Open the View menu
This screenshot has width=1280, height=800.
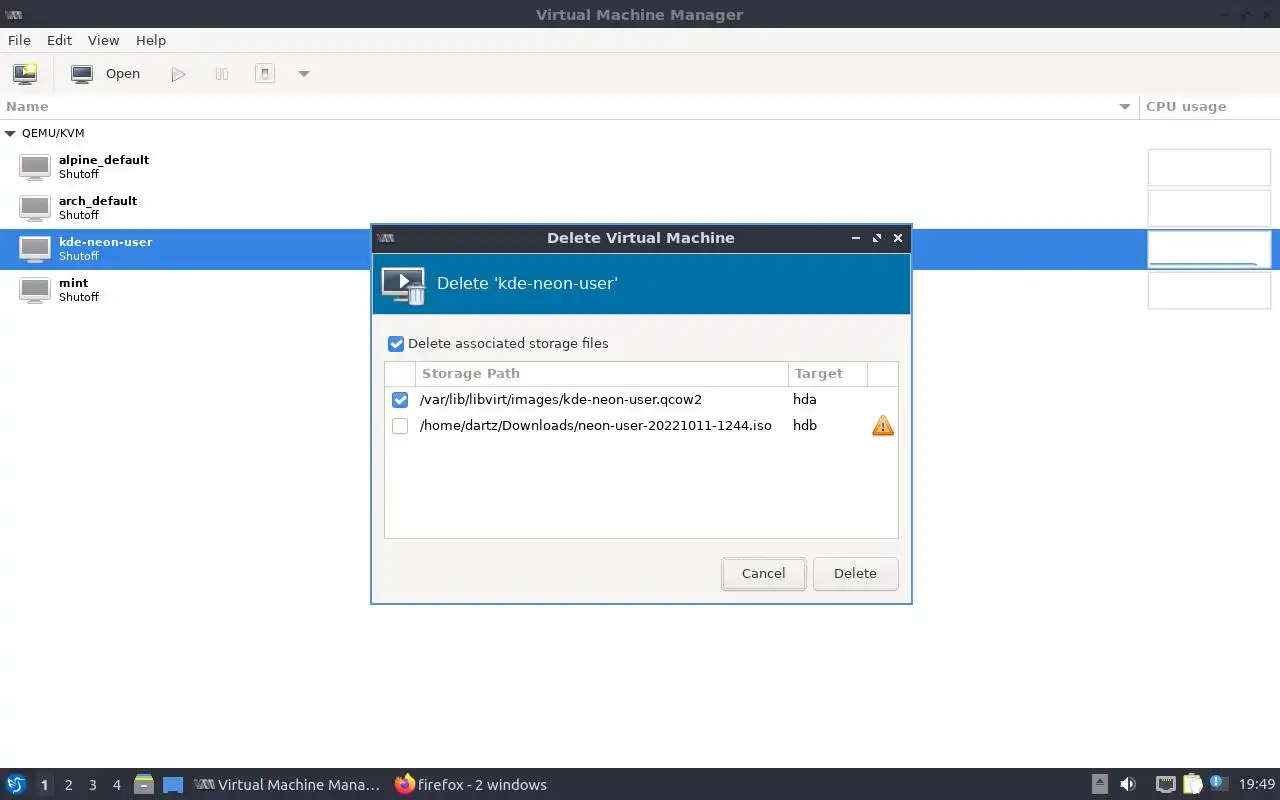tap(103, 40)
